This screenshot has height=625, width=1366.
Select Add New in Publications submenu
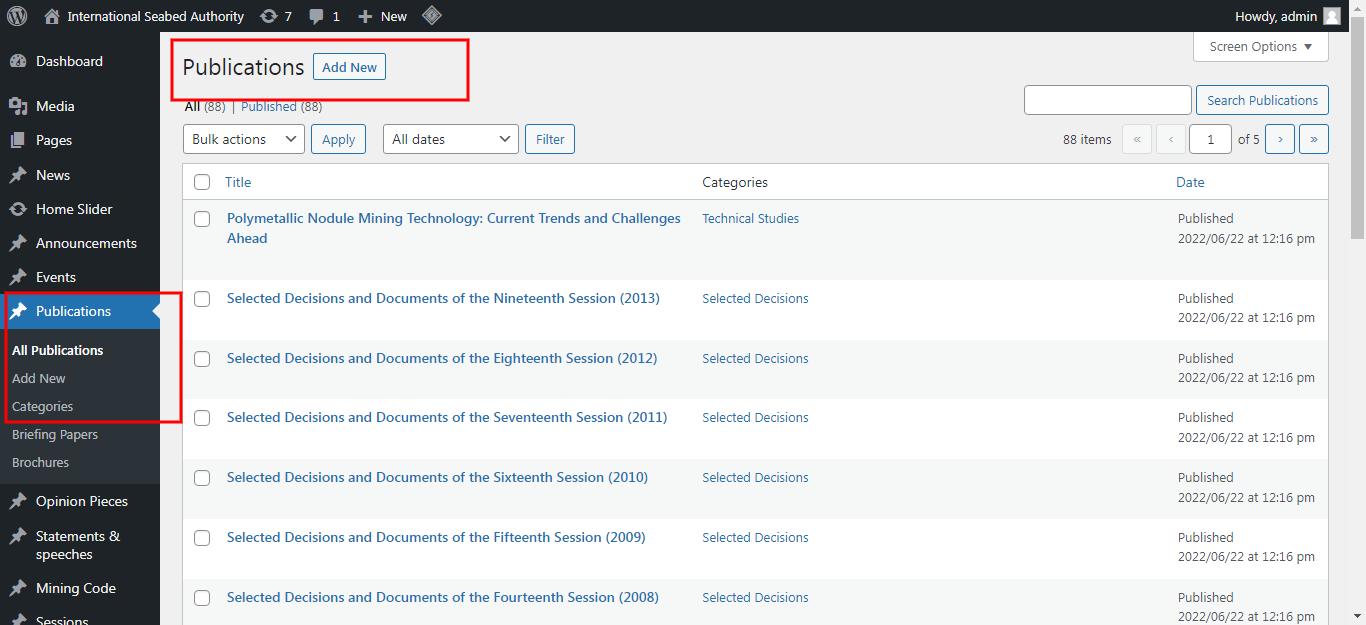39,378
